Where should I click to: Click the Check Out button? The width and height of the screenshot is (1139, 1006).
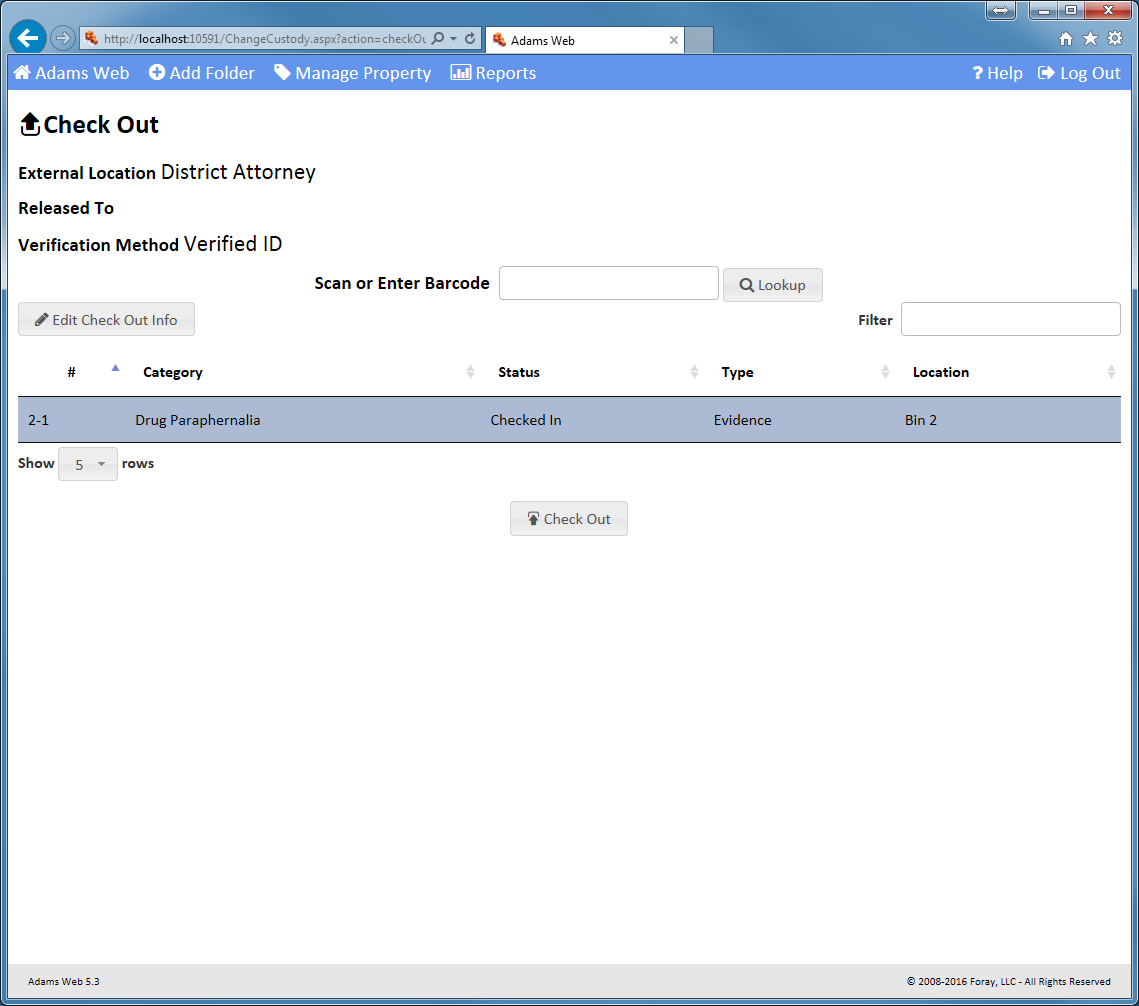coord(568,519)
